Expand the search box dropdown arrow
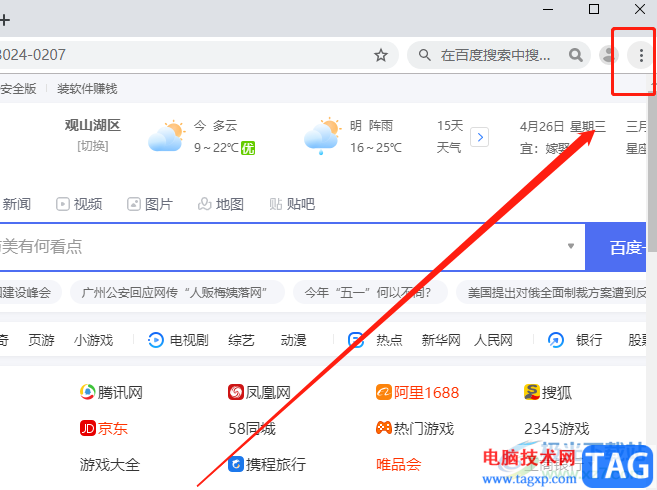Viewport: 657px width, 490px height. click(571, 246)
